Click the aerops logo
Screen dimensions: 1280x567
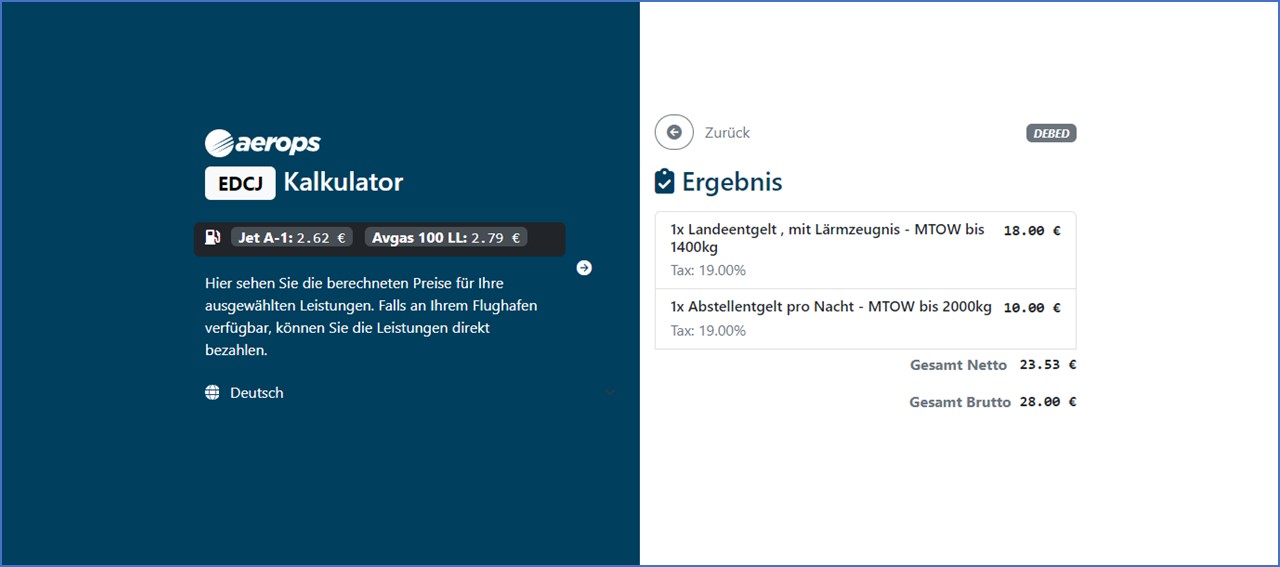click(x=263, y=143)
